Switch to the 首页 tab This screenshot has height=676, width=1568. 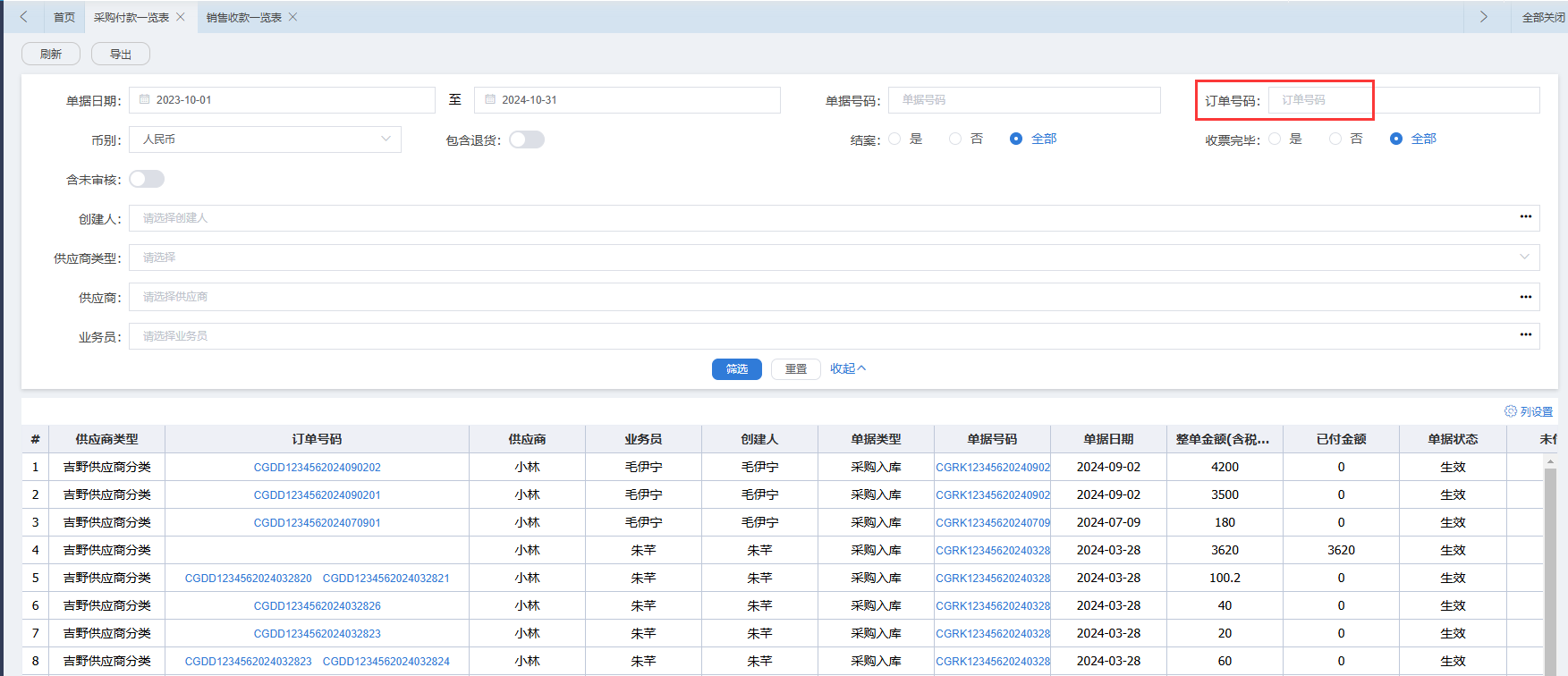click(64, 17)
